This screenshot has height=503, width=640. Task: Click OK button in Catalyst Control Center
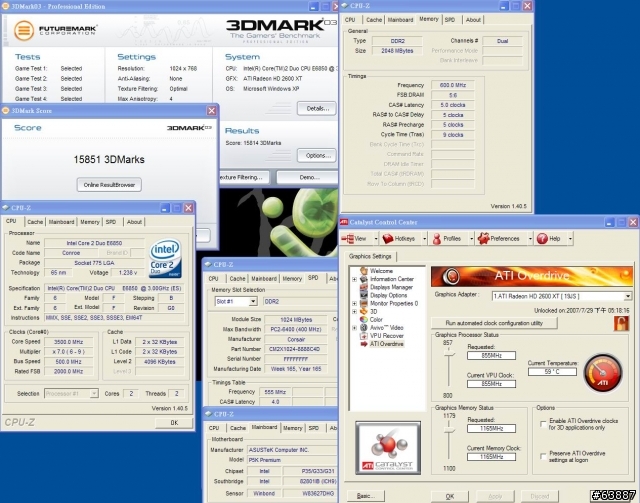click(449, 496)
